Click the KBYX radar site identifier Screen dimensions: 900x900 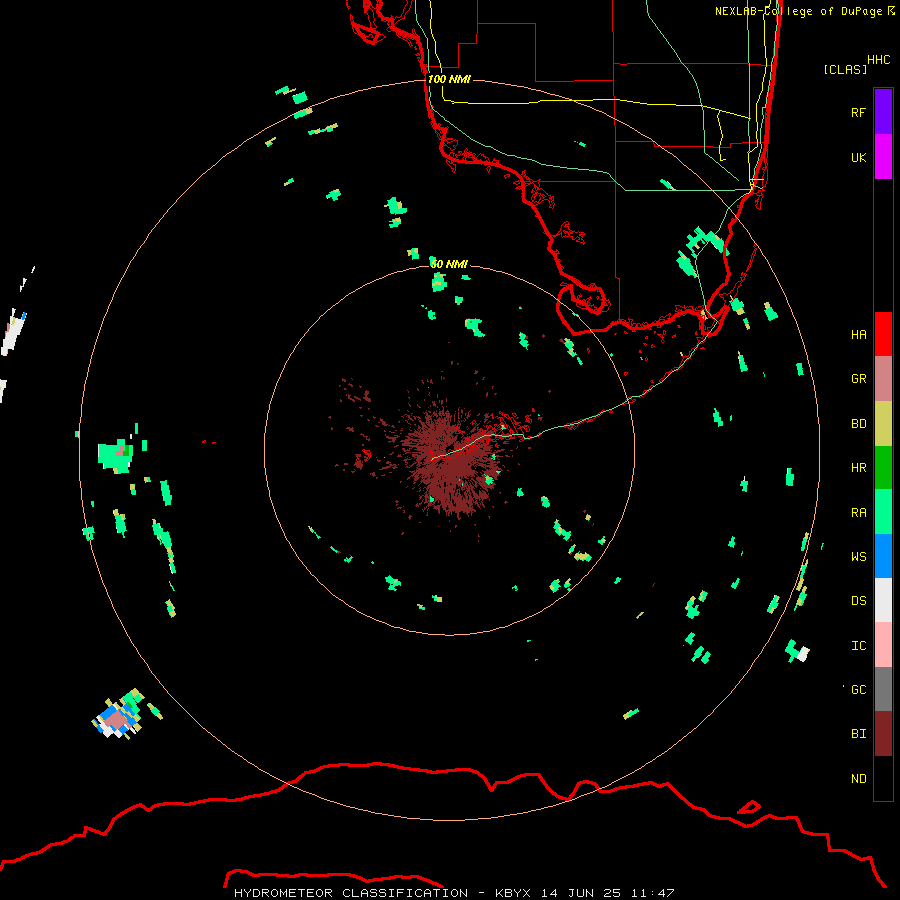(x=513, y=893)
